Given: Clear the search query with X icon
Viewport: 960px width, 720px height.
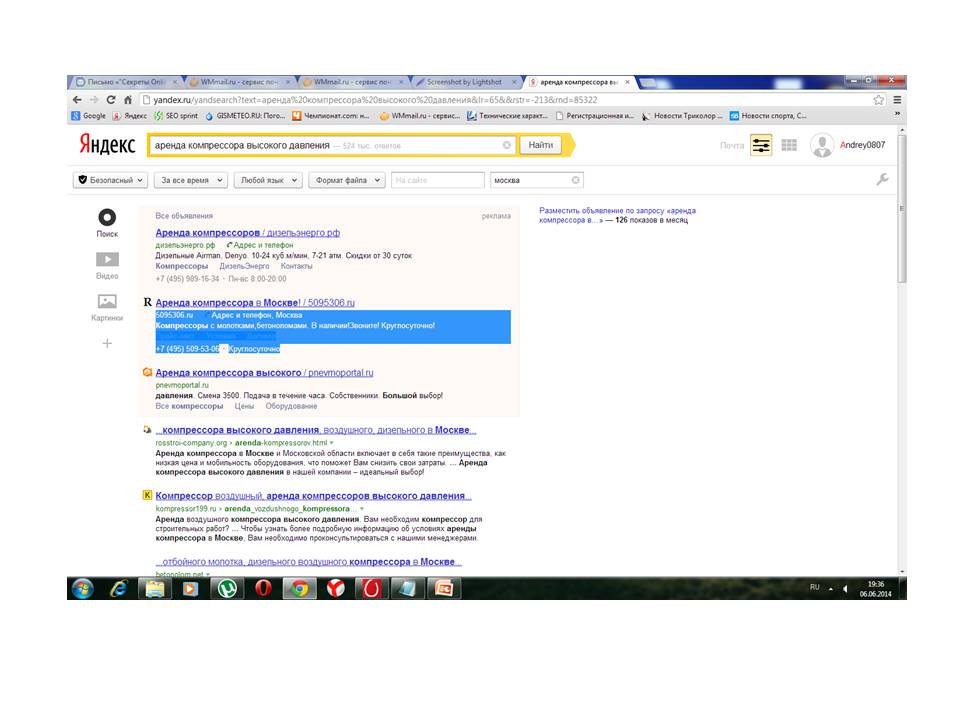Looking at the screenshot, I should [506, 145].
